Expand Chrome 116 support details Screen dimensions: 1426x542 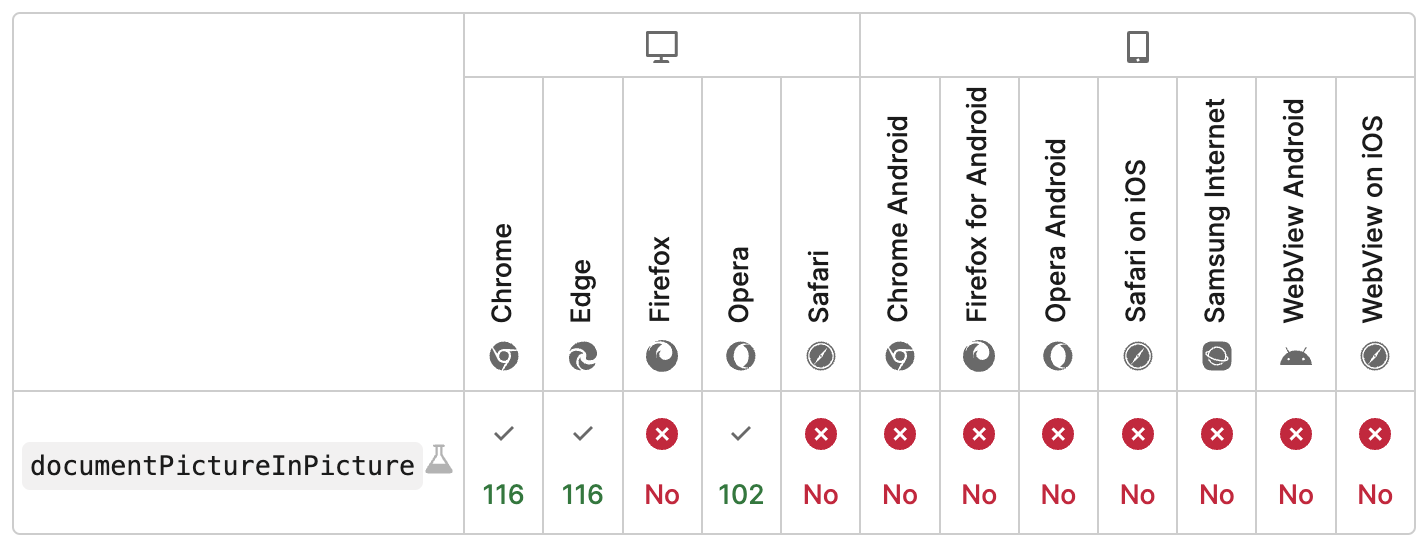point(504,462)
